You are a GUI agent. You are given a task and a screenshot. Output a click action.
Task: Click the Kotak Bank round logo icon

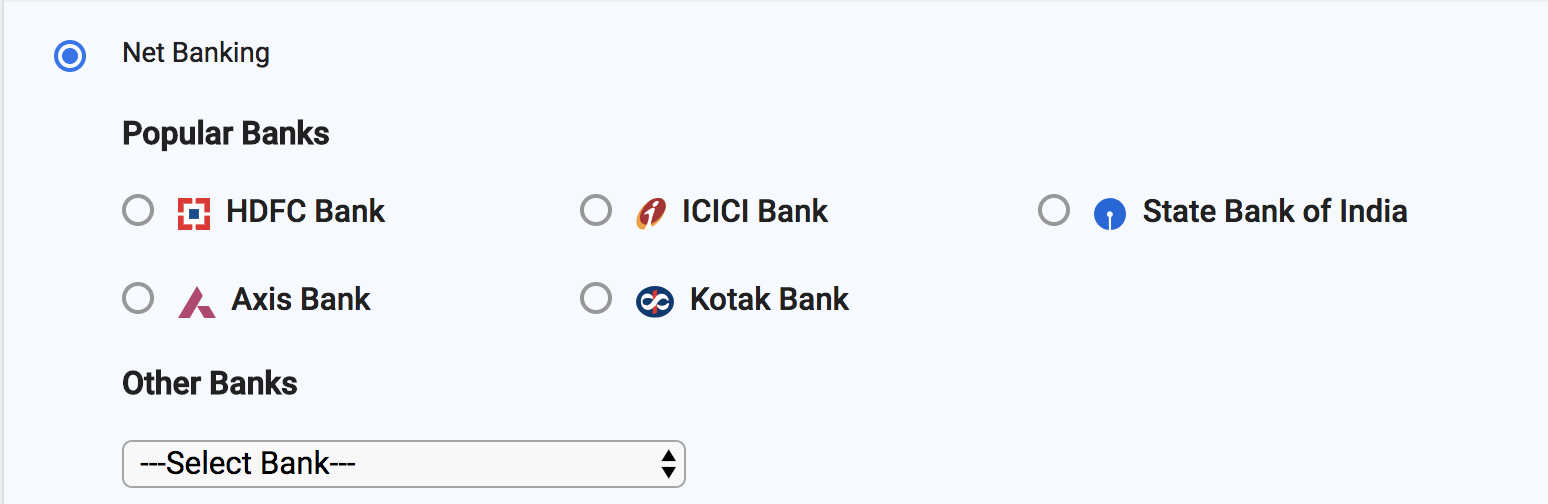click(655, 301)
